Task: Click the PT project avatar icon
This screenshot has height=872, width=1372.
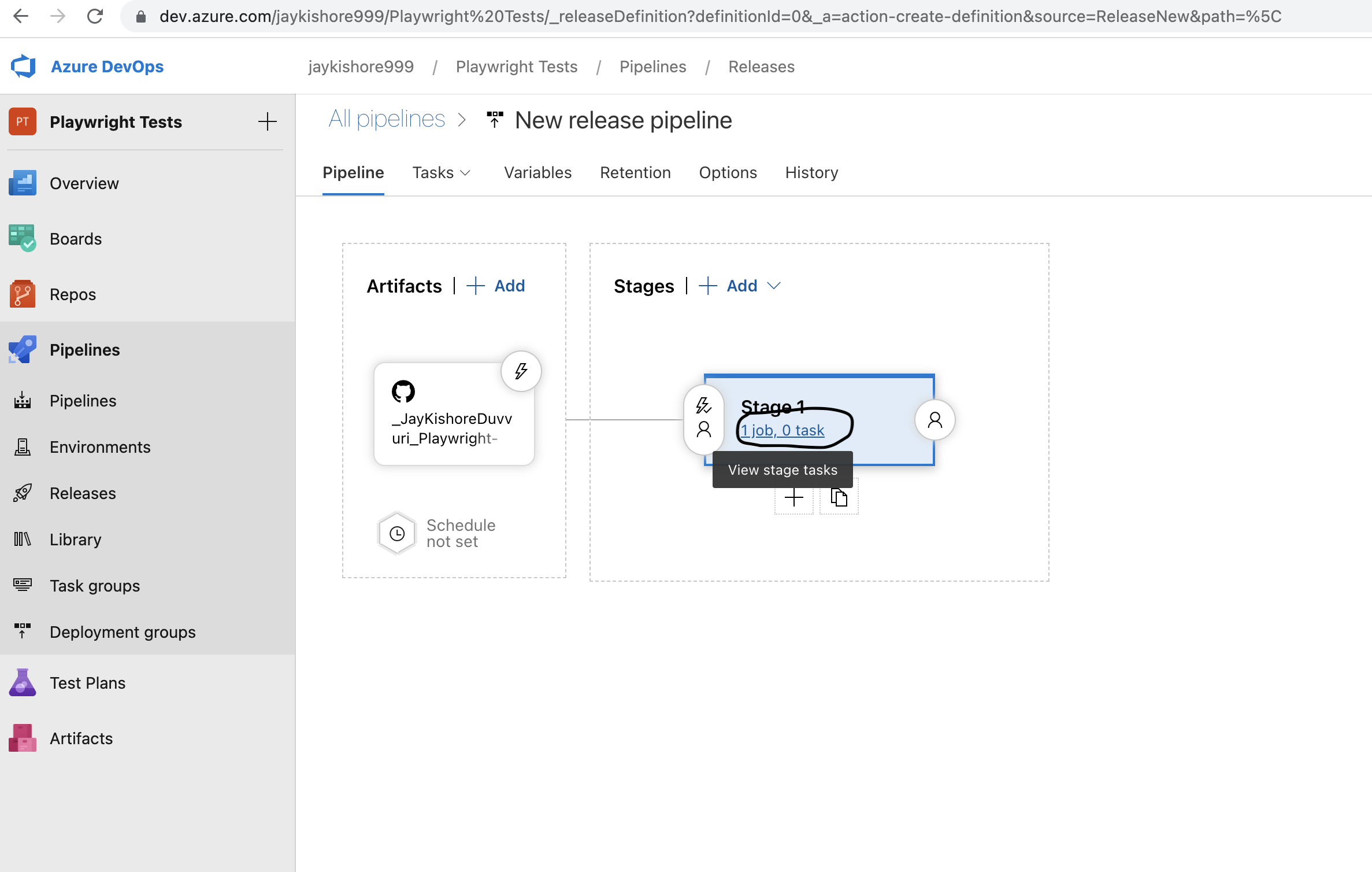Action: click(23, 121)
